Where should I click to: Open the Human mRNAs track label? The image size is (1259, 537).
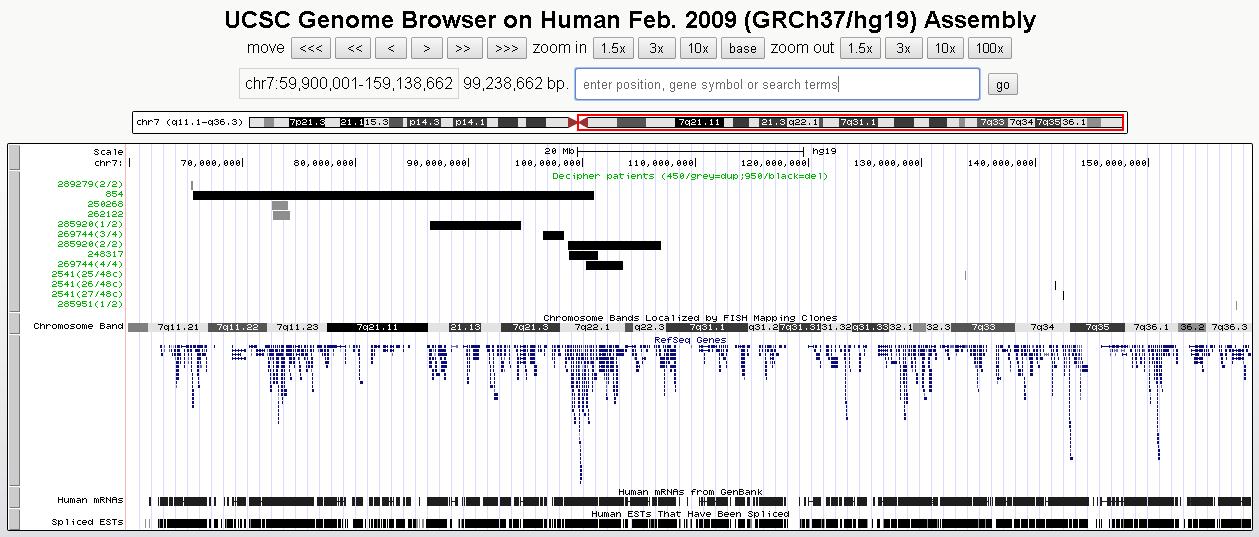91,500
